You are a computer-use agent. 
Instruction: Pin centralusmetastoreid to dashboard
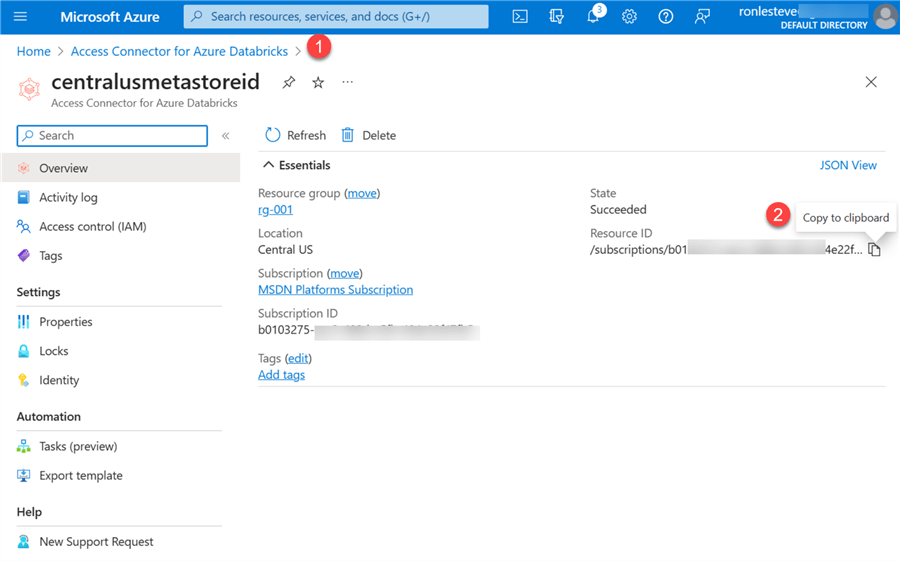(289, 82)
